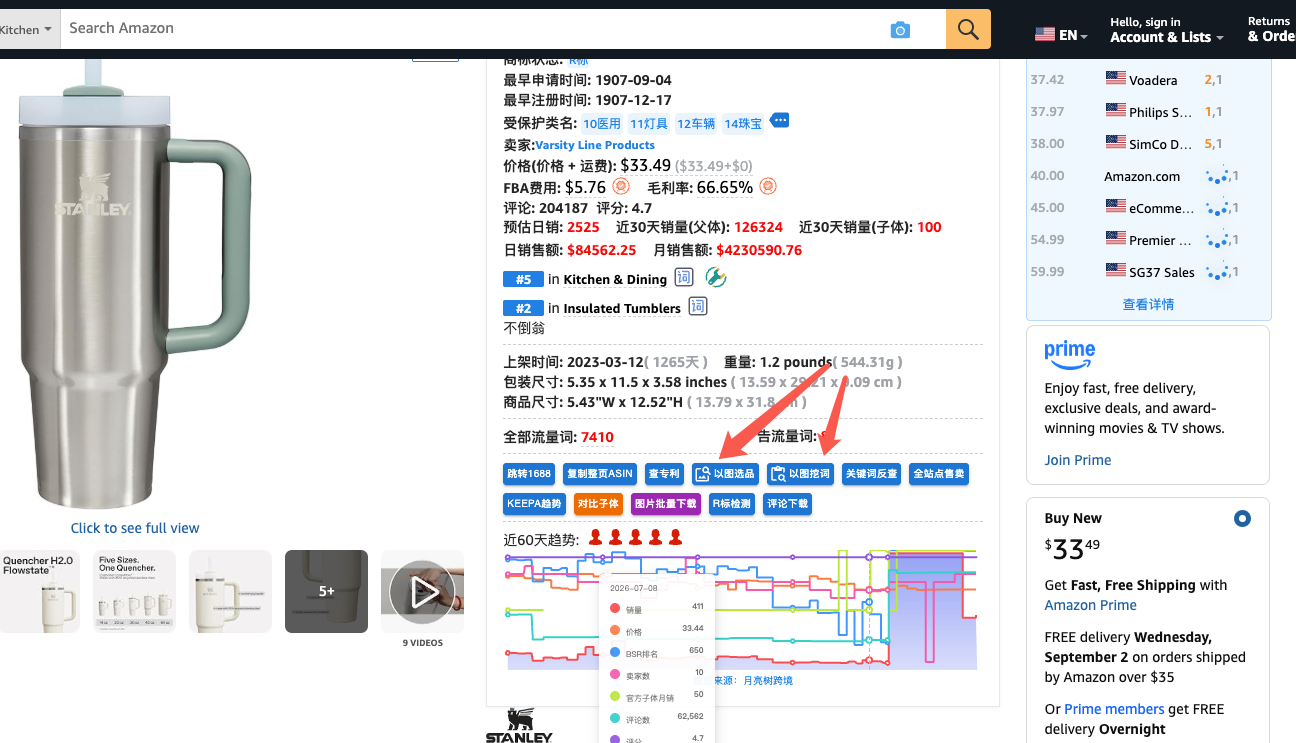The image size is (1296, 743).
Task: Click the purple 图片批量下载 button
Action: (666, 504)
